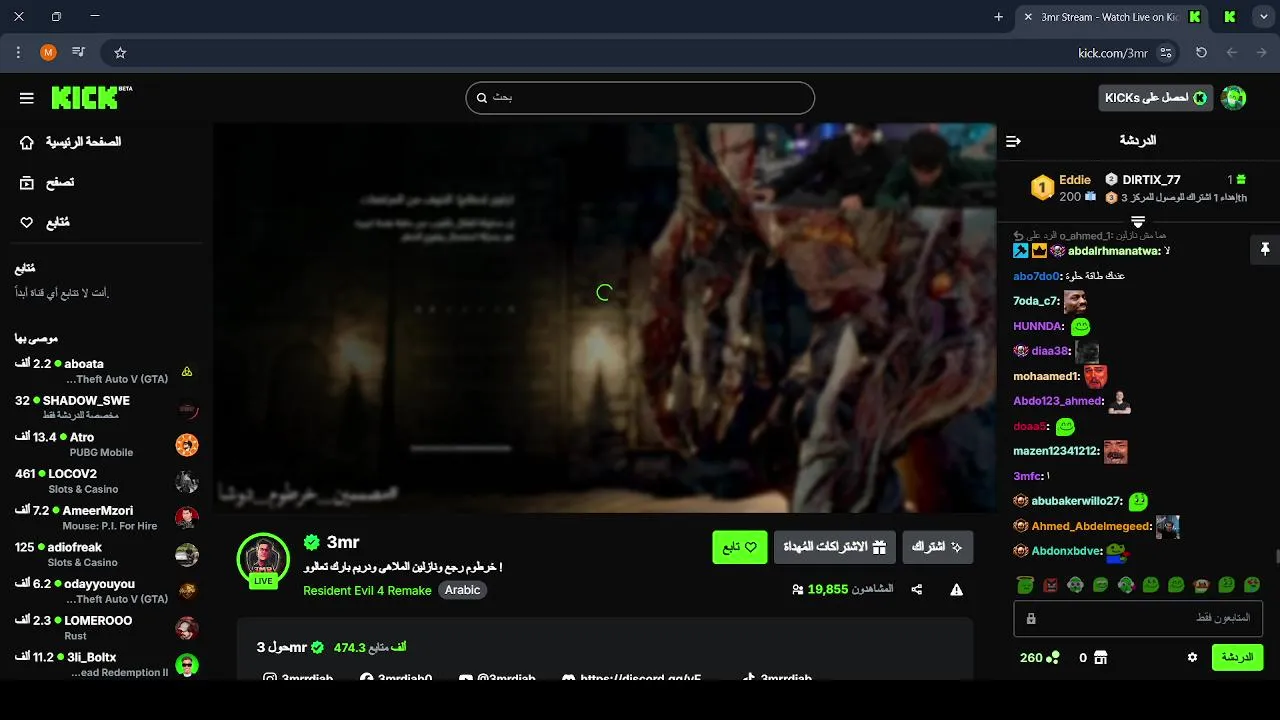Click the green تابع follow button

coord(740,547)
